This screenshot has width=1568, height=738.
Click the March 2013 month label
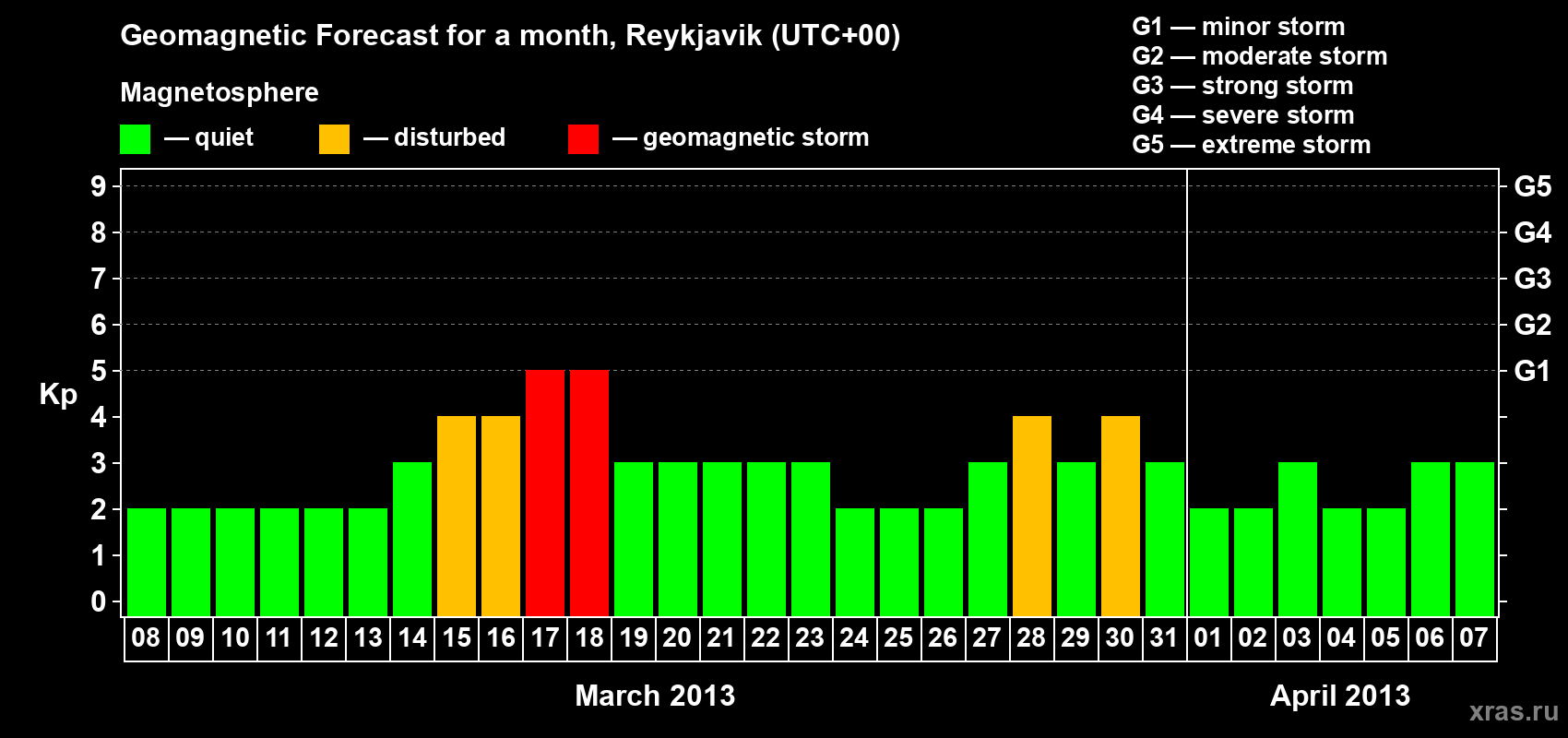pos(655,695)
